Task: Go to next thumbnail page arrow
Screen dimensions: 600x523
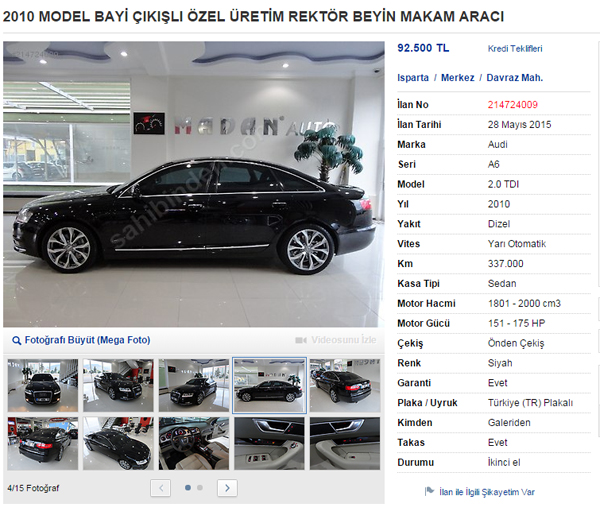Action: (227, 488)
